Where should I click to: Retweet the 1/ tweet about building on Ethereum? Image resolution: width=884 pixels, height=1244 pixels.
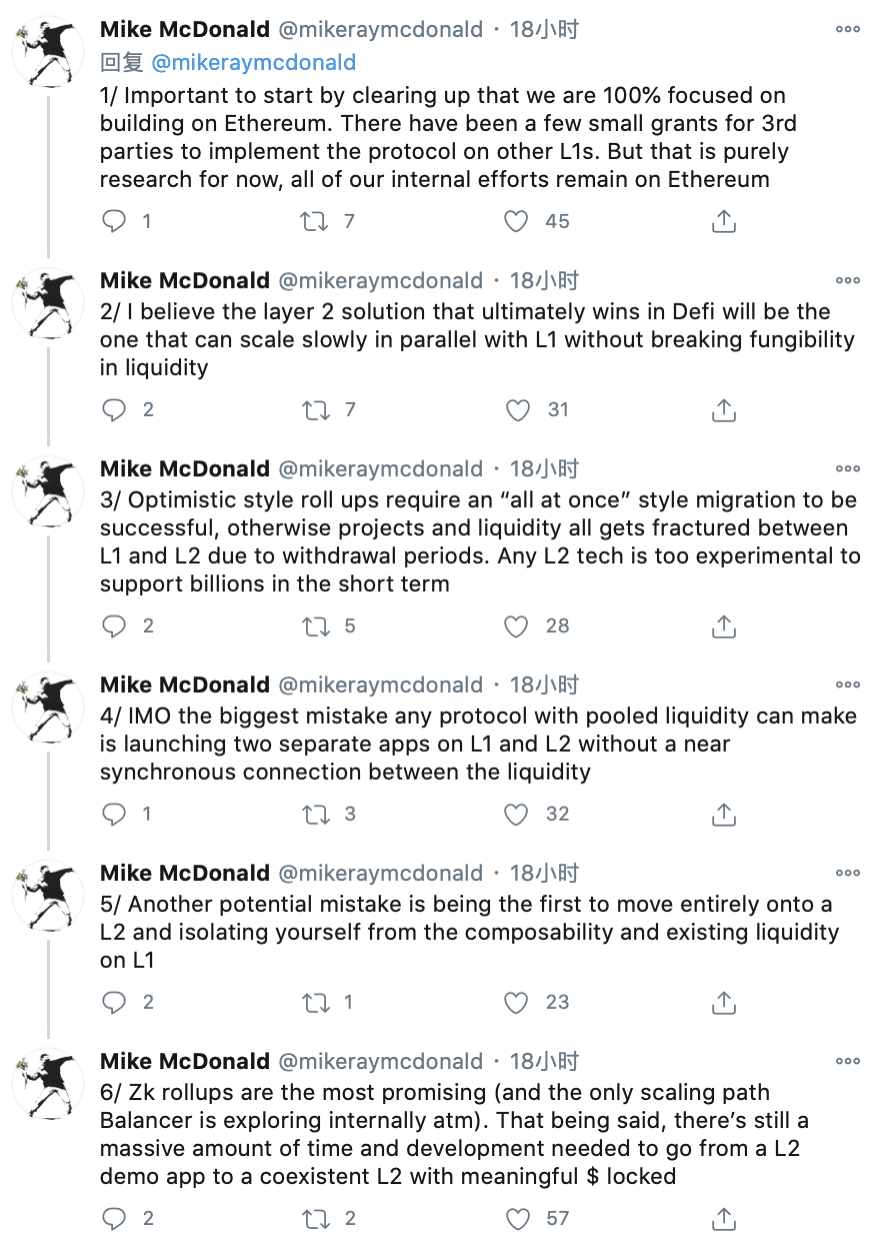[315, 221]
